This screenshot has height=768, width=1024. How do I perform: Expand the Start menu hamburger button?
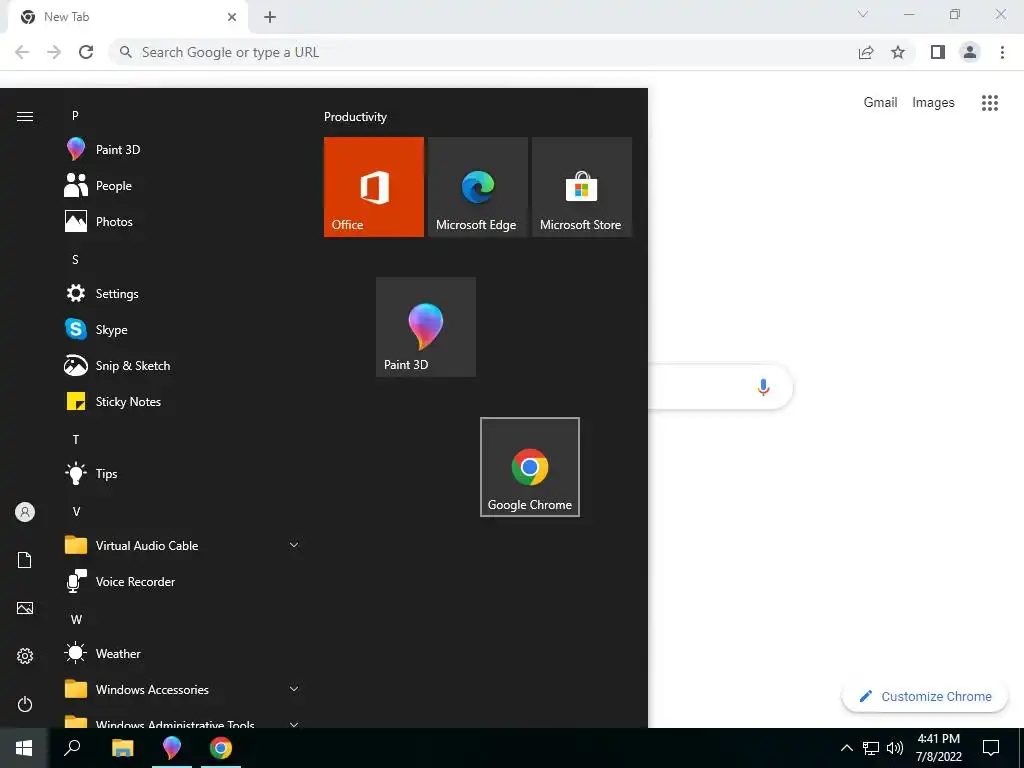(25, 116)
